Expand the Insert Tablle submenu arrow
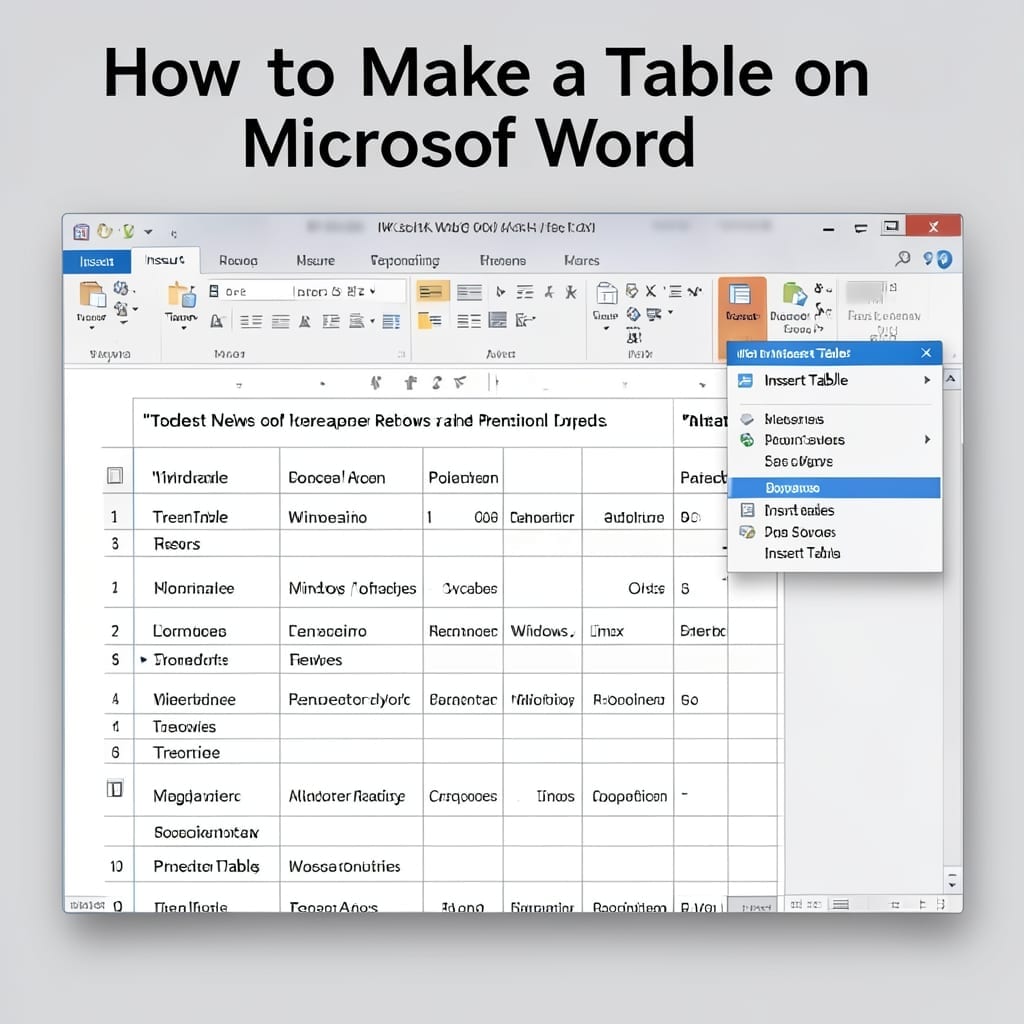1024x1024 pixels. pyautogui.click(x=927, y=380)
